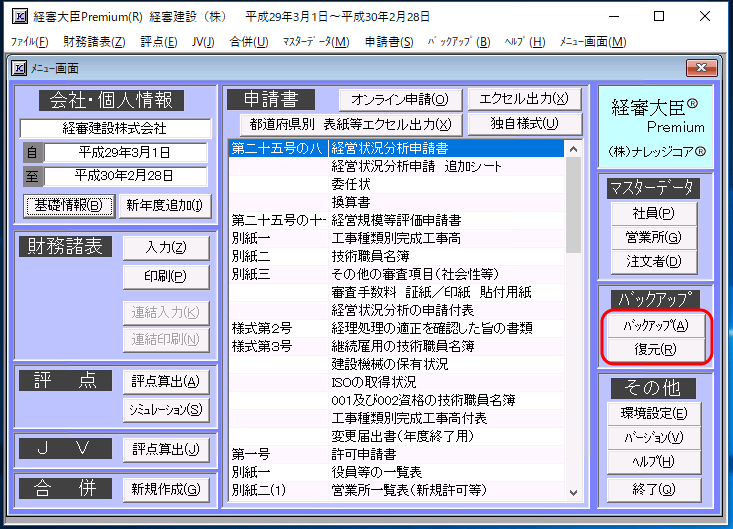Select the 許可申請書 row
Screen dimensions: 733x529
(x=396, y=454)
